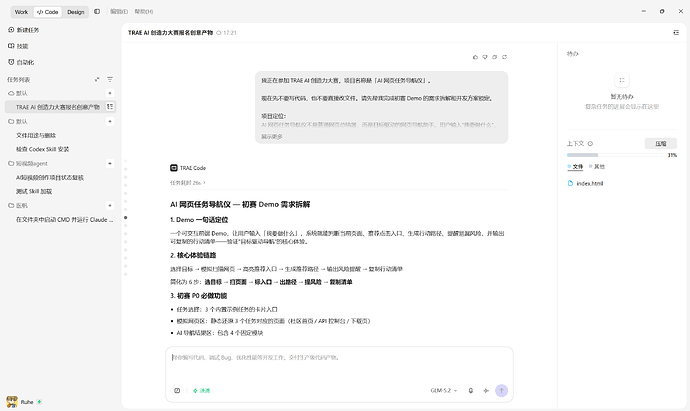The height and width of the screenshot is (411, 690).
Task: Click the filter icon in 任务列表 header
Action: pyautogui.click(x=110, y=80)
